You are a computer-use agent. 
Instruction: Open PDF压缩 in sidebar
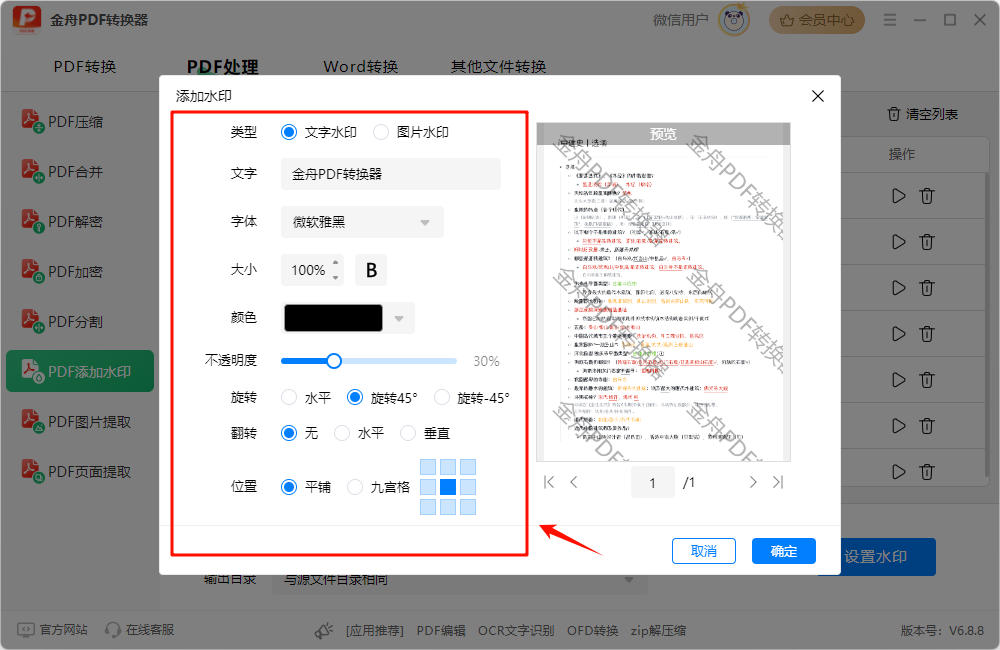tap(62, 121)
